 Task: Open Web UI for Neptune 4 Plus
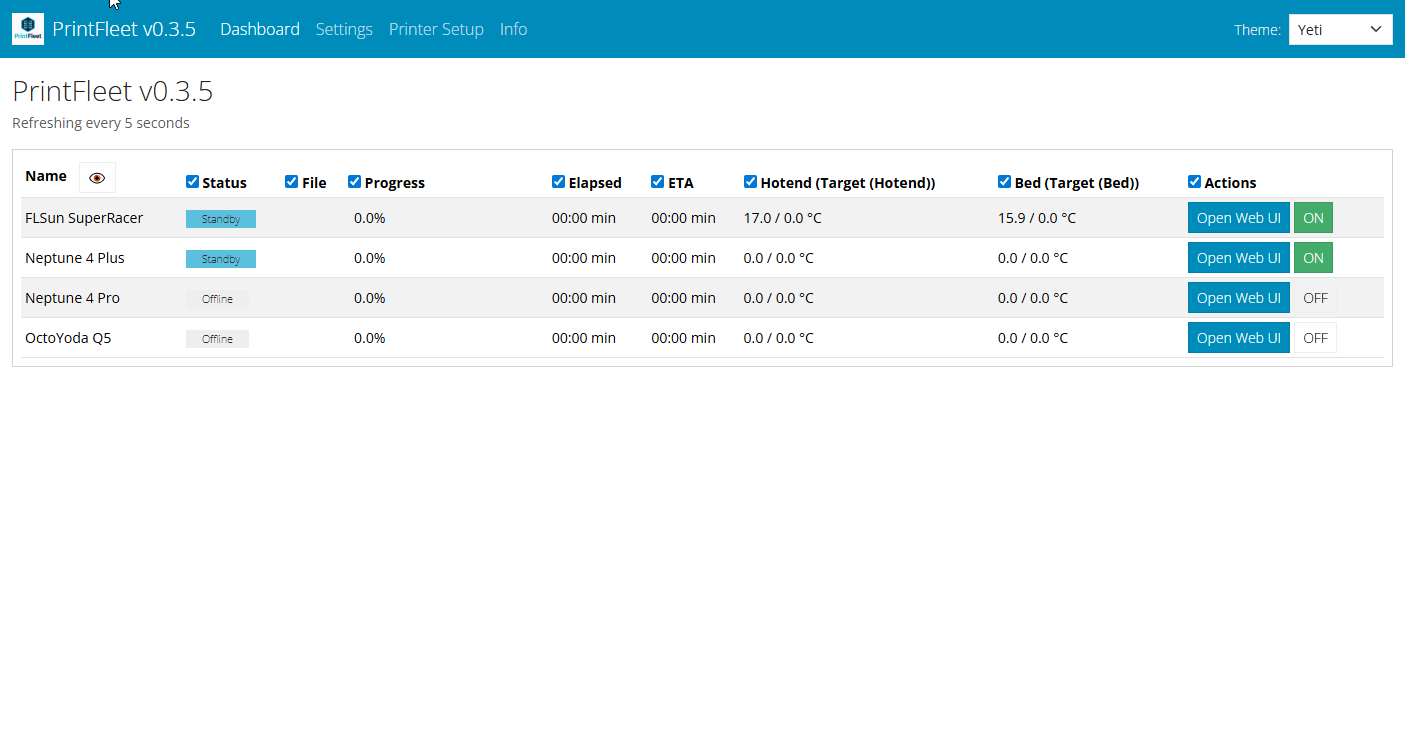[1238, 258]
